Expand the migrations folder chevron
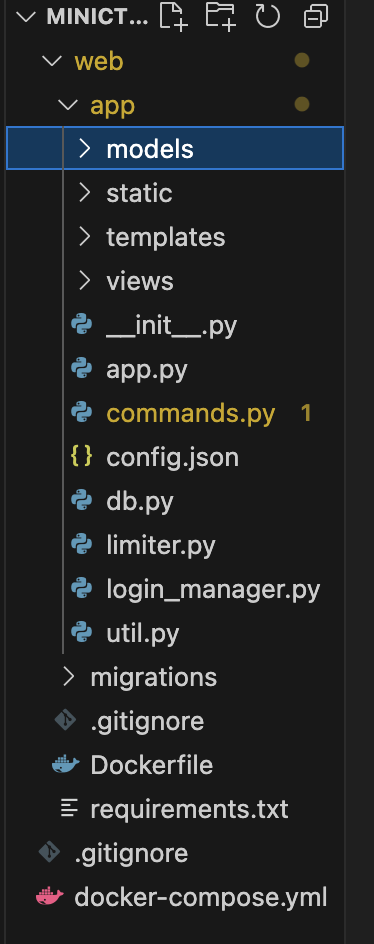The image size is (374, 944). tap(69, 677)
